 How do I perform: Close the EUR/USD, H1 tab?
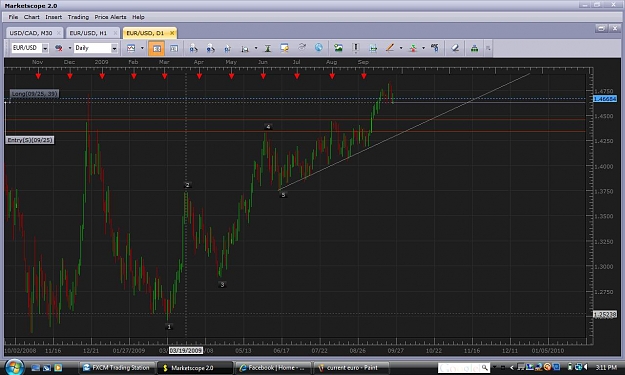click(x=115, y=33)
